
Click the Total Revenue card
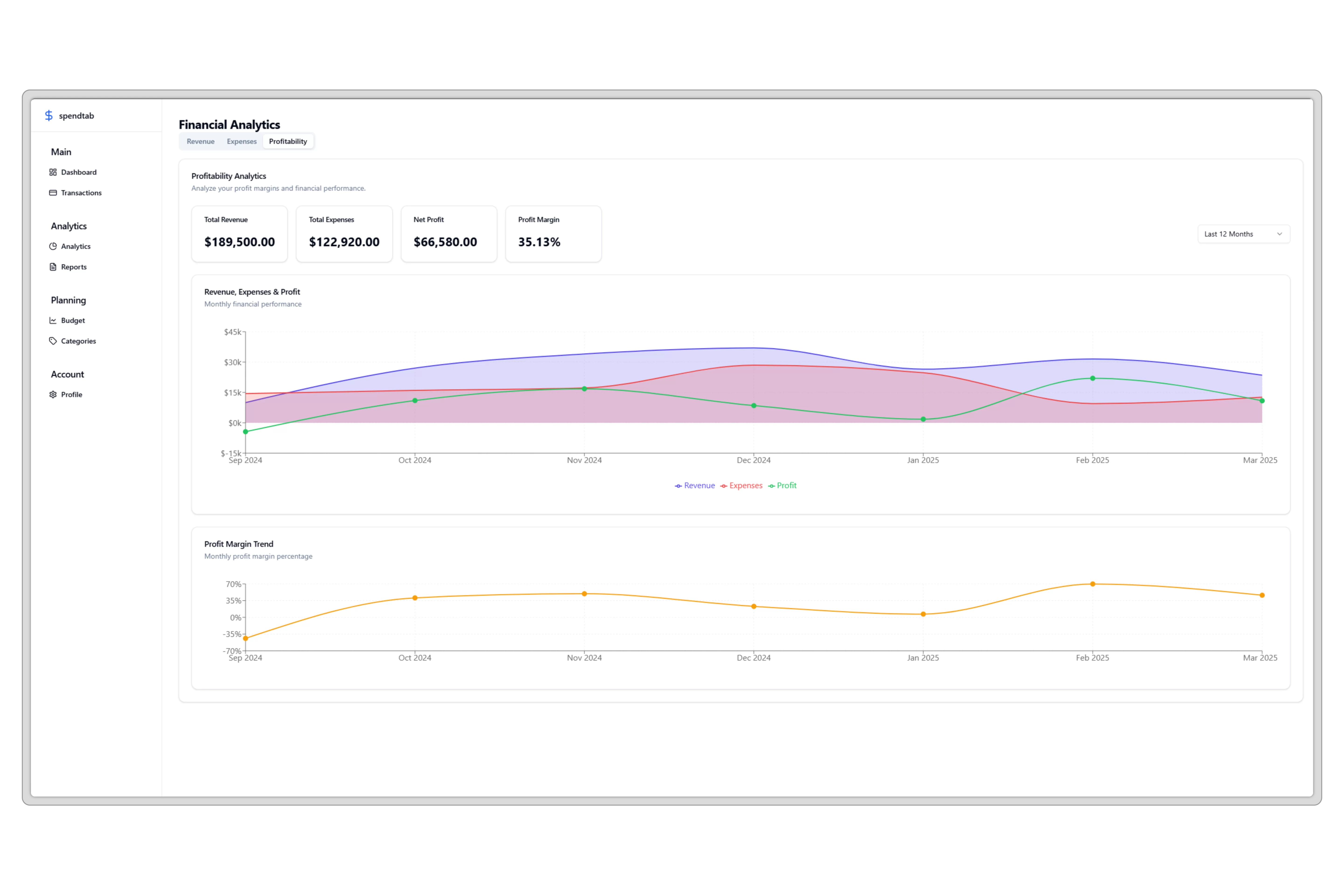(239, 234)
